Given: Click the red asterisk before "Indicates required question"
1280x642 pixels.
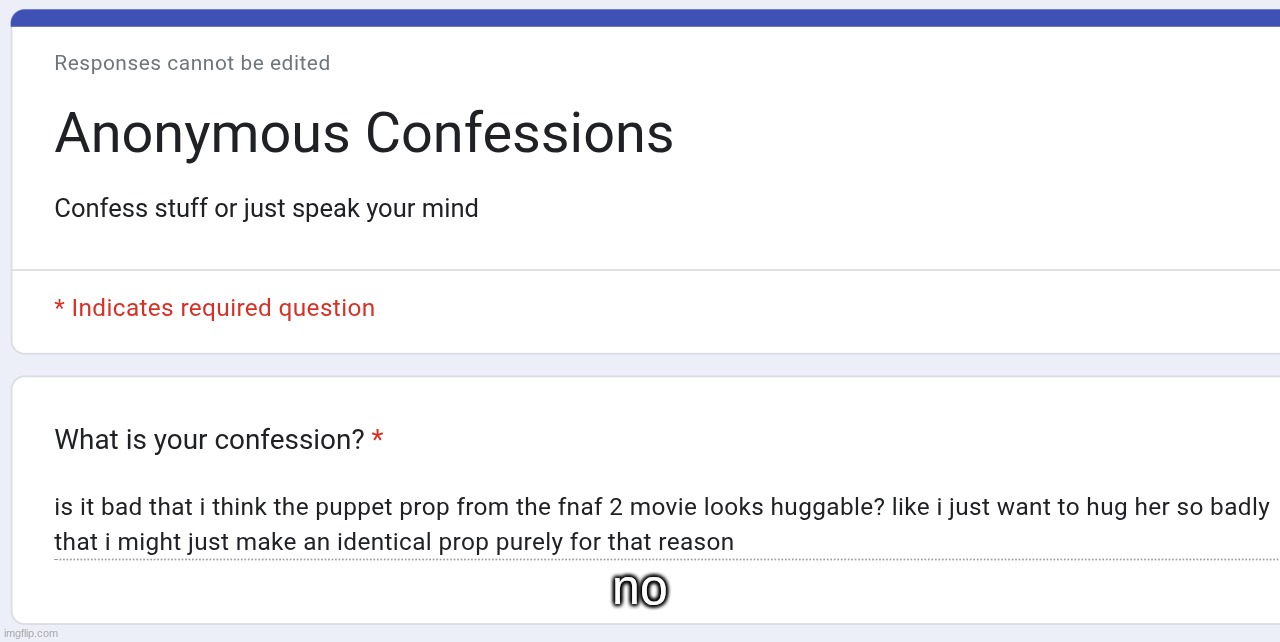Looking at the screenshot, I should click(x=59, y=307).
